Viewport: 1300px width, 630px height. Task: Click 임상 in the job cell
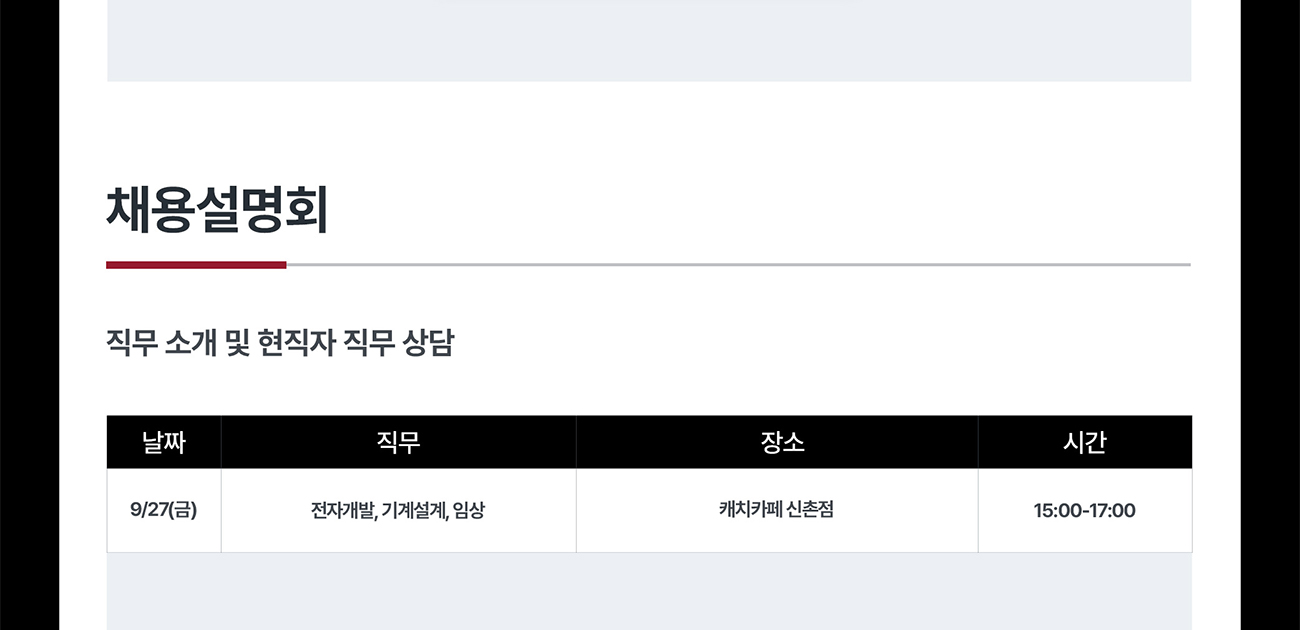click(468, 511)
